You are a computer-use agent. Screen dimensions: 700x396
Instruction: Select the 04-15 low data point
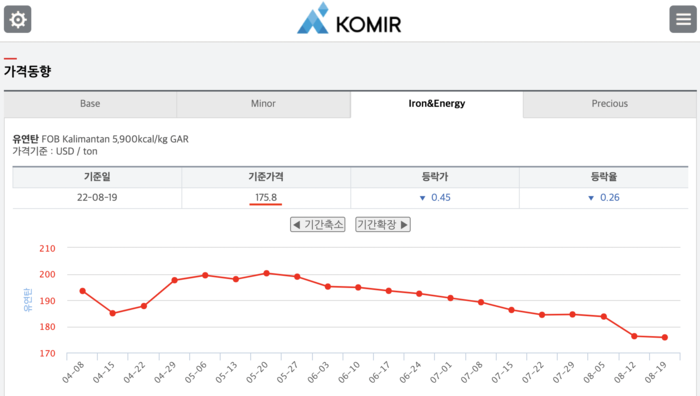tap(112, 313)
